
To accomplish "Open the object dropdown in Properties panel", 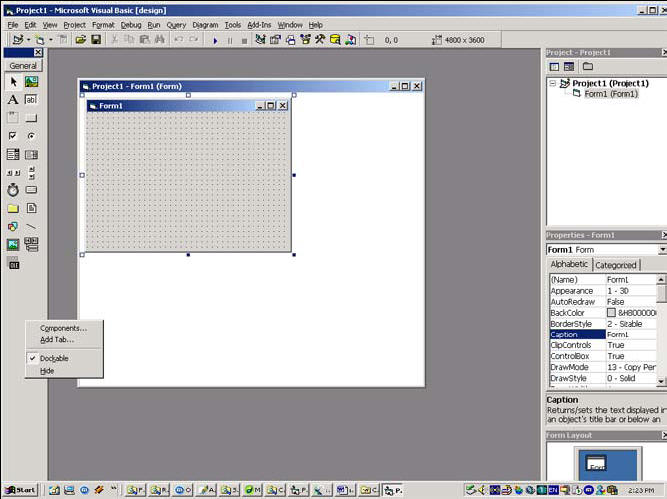I will pos(661,249).
